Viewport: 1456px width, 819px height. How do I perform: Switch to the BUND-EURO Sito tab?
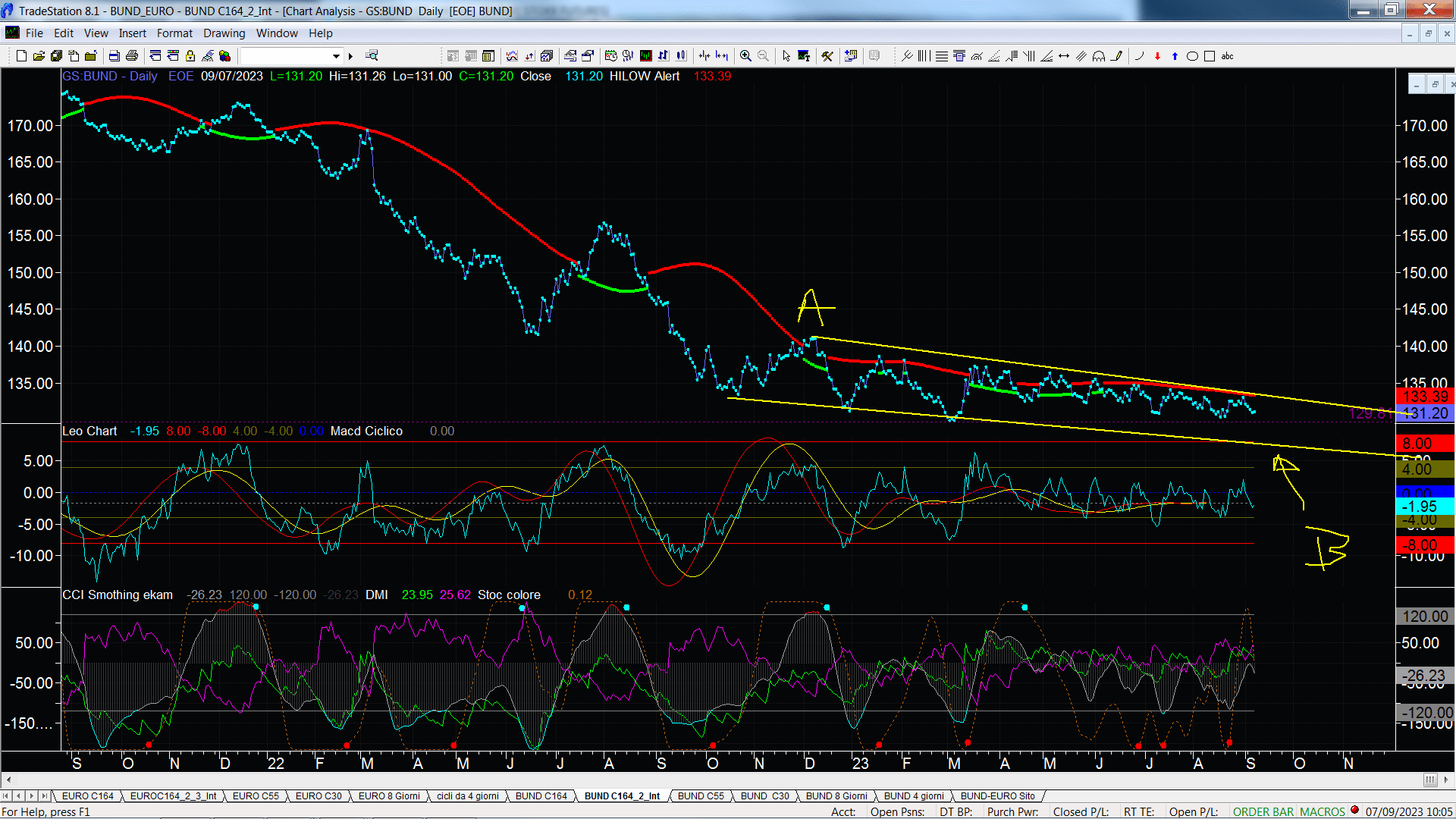(997, 795)
